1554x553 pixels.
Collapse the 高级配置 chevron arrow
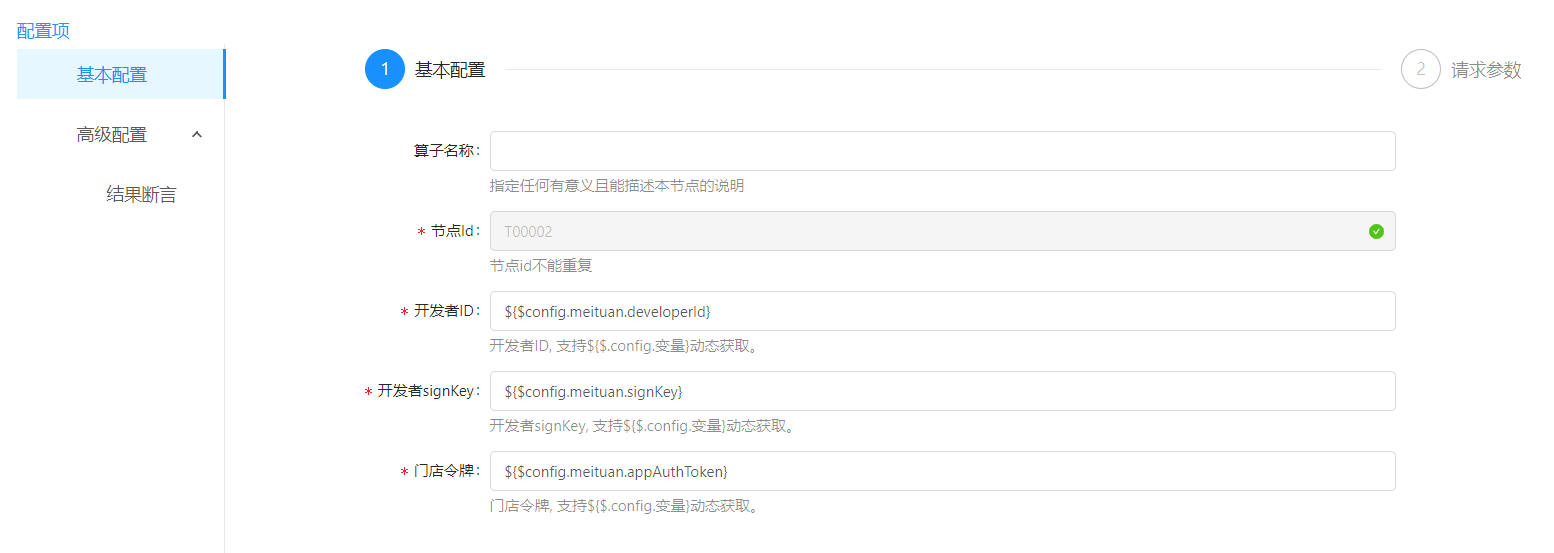[x=197, y=134]
